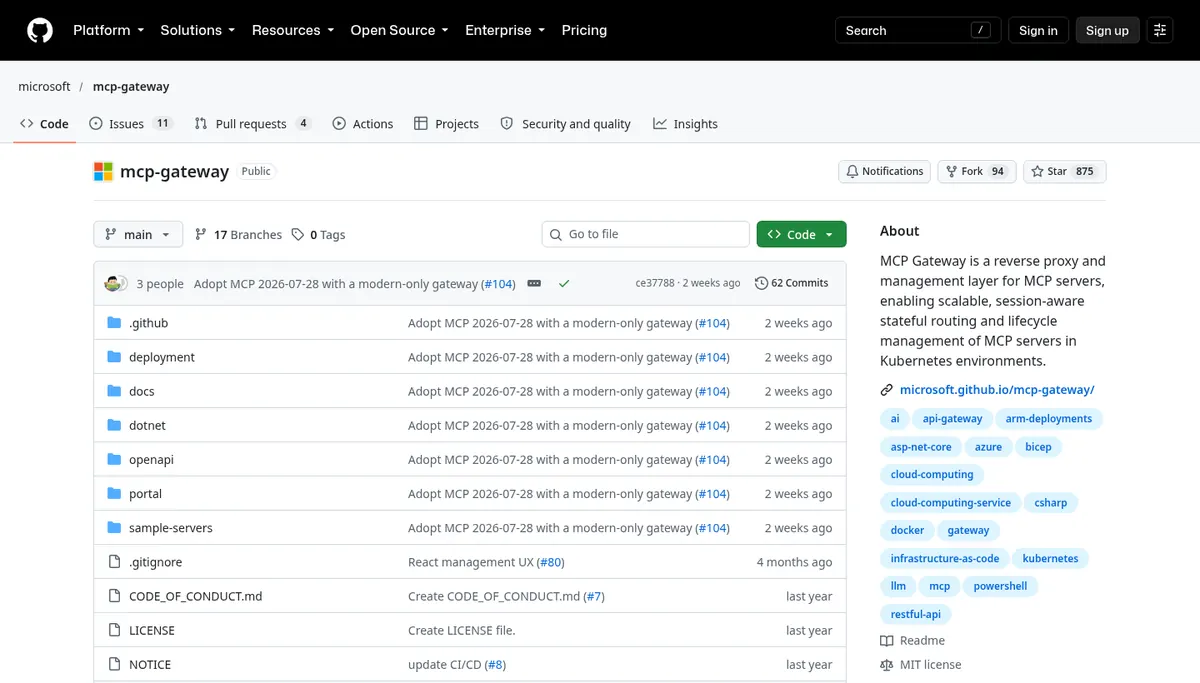Go to the Actions tab
1200x683 pixels.
(x=363, y=124)
